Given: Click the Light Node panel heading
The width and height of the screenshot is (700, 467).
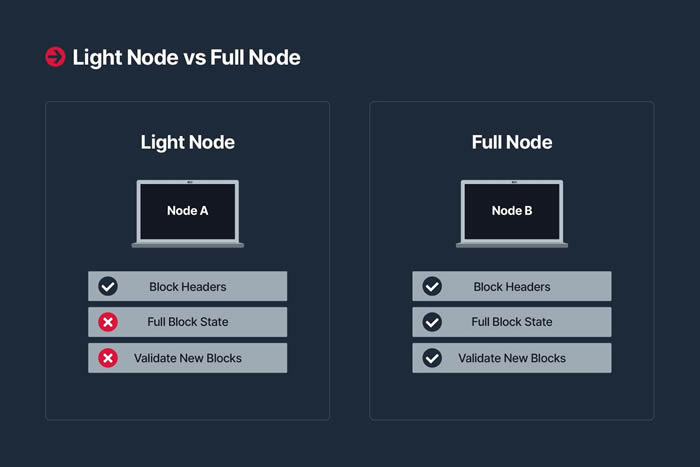Looking at the screenshot, I should (188, 142).
